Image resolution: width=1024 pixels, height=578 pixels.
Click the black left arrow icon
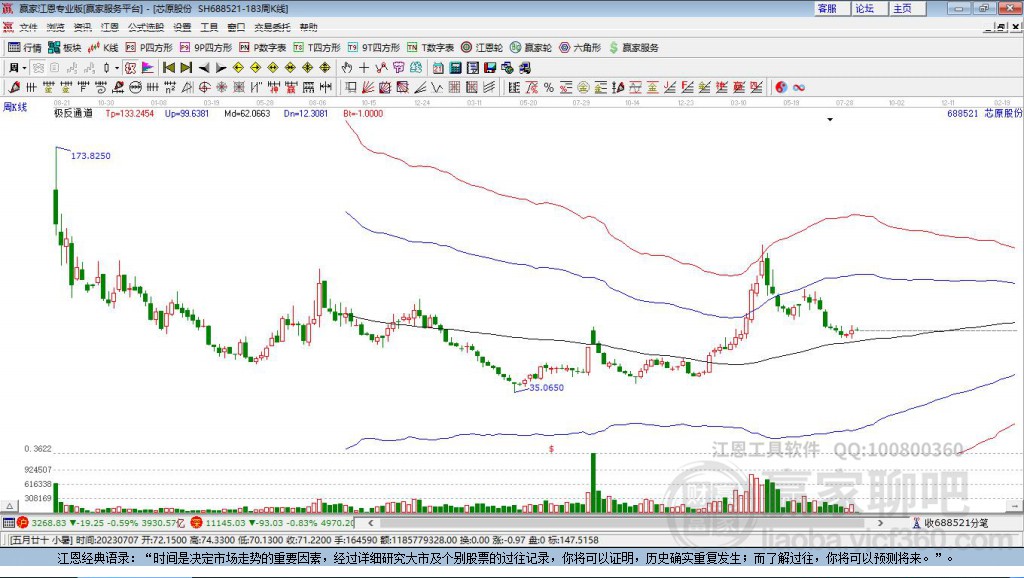(x=204, y=68)
